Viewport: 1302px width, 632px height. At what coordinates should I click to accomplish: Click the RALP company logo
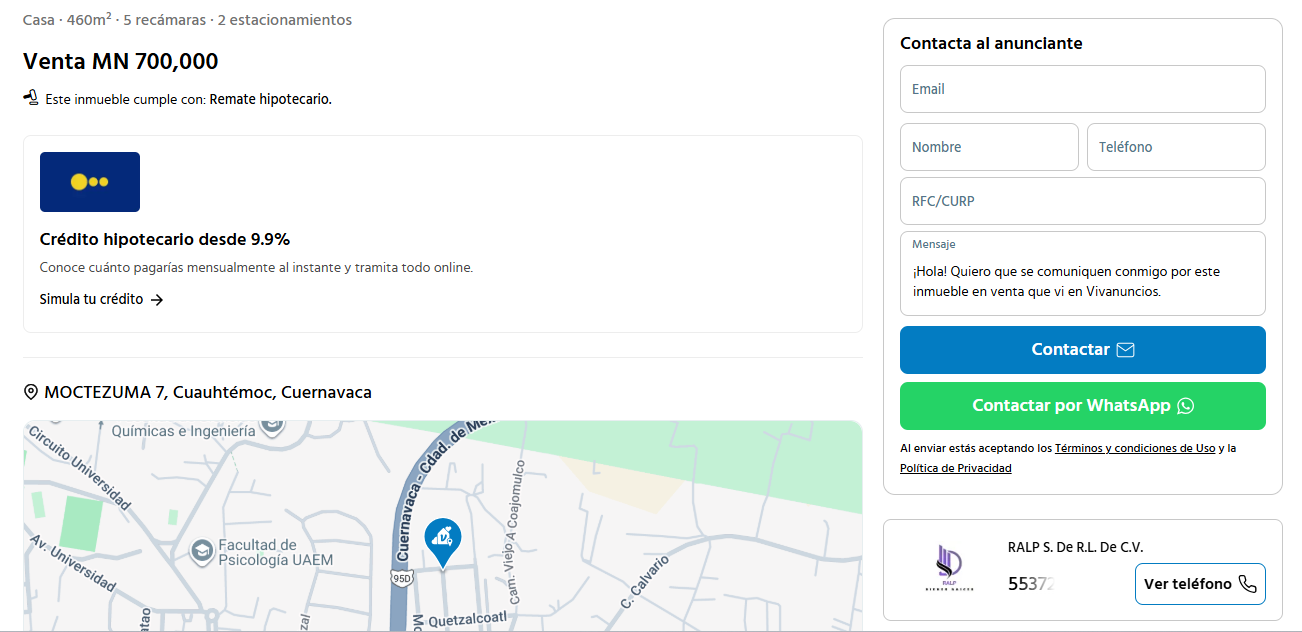tap(949, 569)
